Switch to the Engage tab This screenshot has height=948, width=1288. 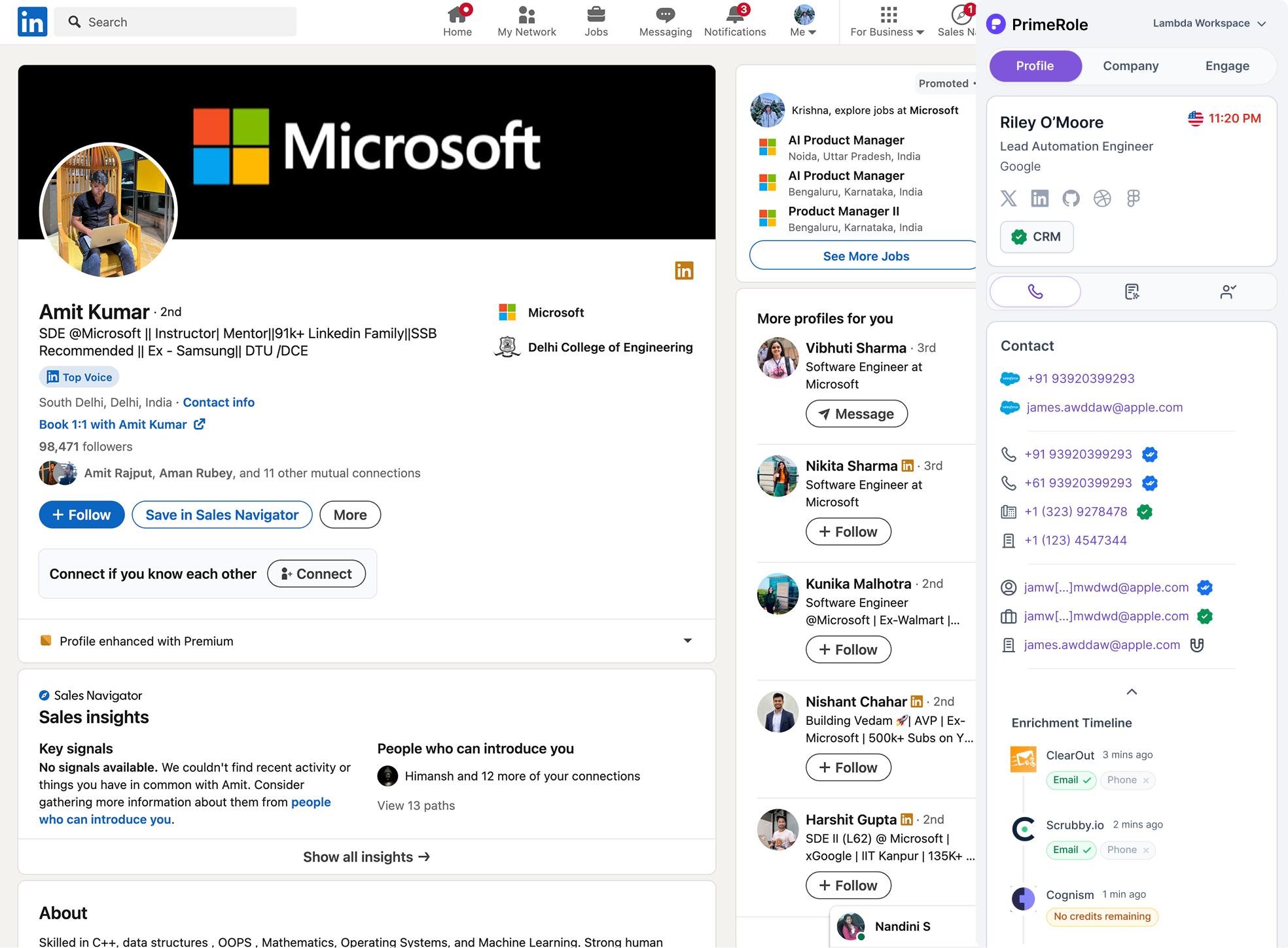coord(1227,66)
